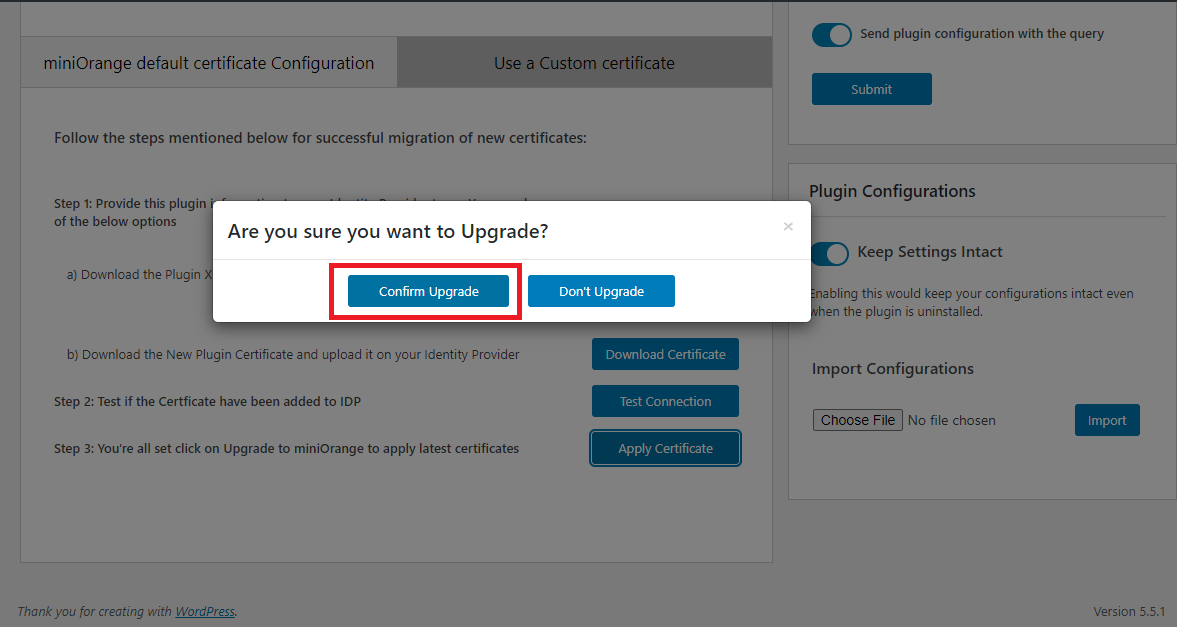Download the new plugin certificate

tap(665, 354)
